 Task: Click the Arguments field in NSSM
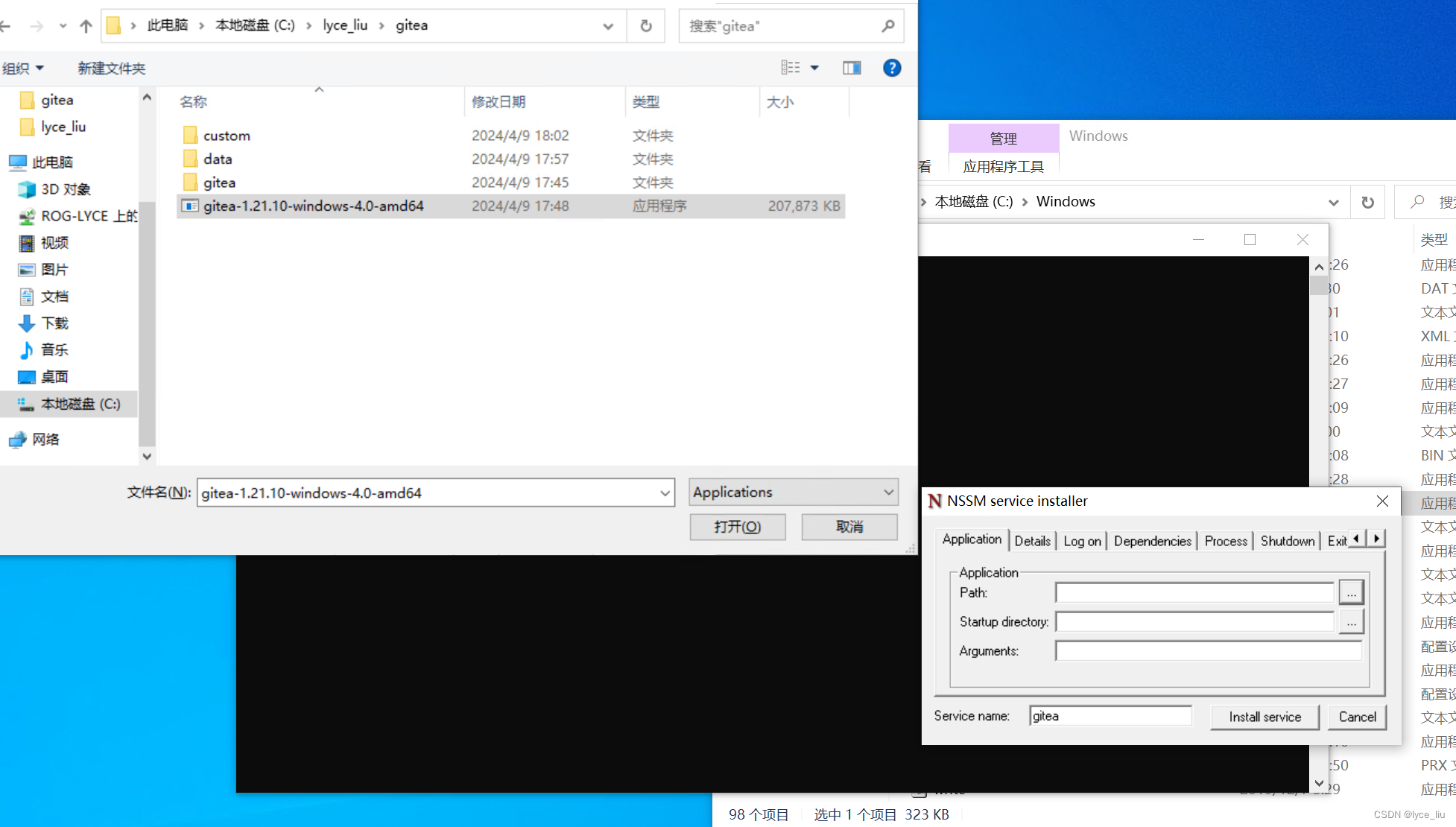click(1209, 650)
